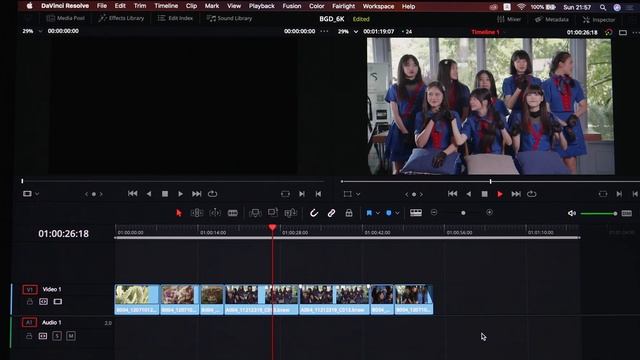
Task: Open the Effects Library panel
Action: [x=121, y=18]
